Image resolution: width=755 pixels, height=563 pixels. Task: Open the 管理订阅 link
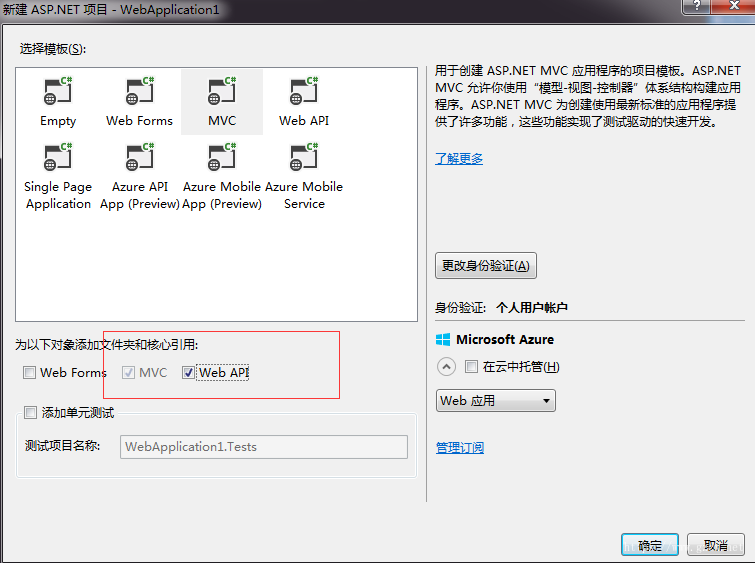[x=460, y=447]
